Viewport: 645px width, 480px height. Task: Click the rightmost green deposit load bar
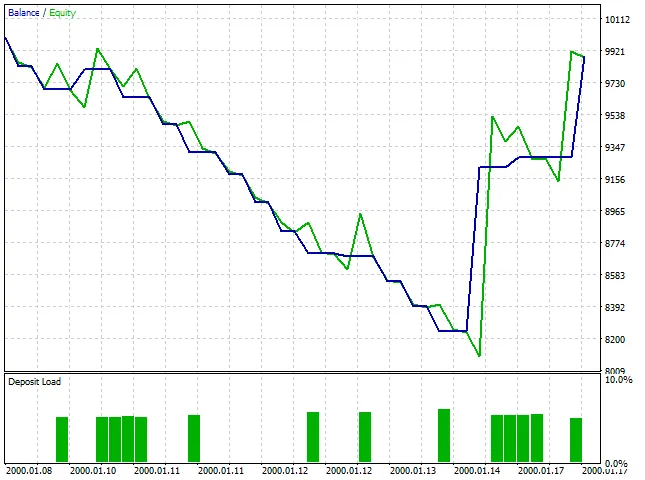pos(576,439)
